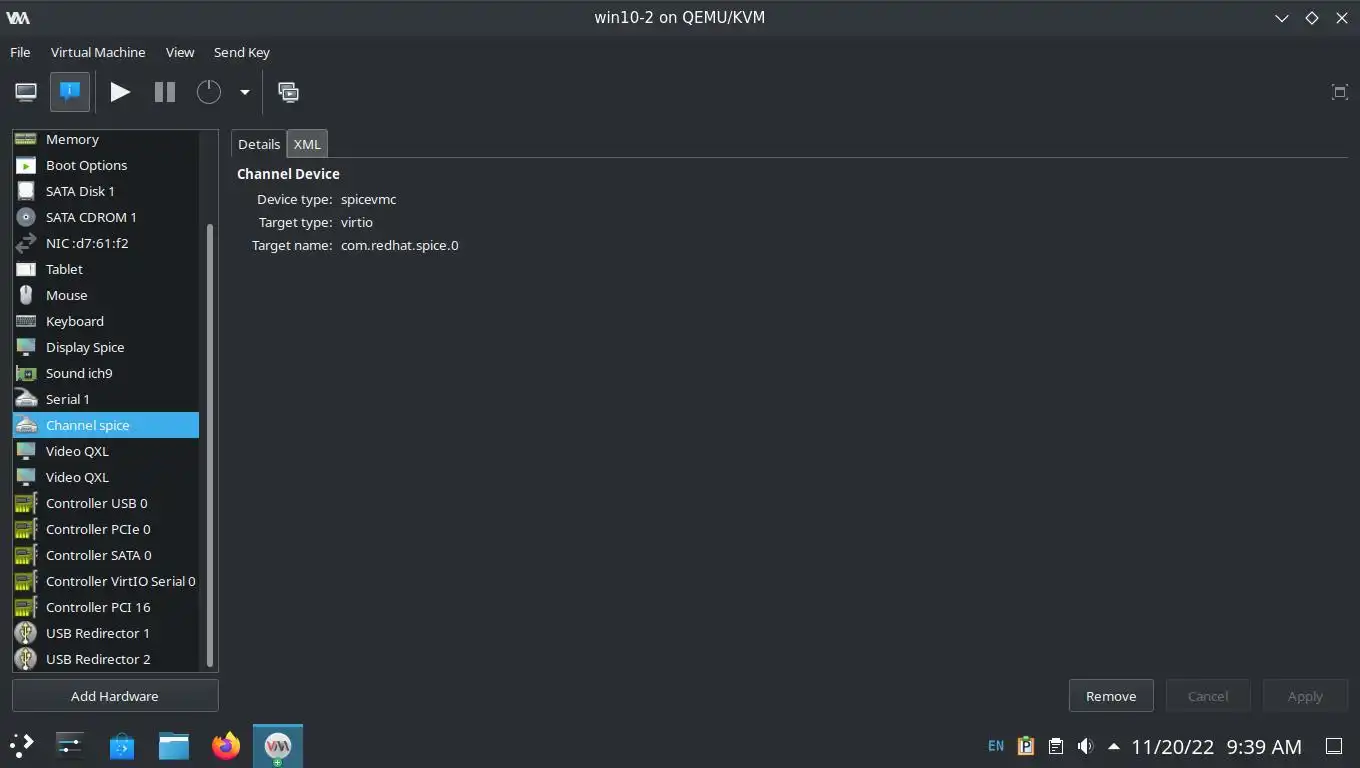Click EN keyboard layout indicator
Viewport: 1360px width, 768px height.
click(996, 746)
